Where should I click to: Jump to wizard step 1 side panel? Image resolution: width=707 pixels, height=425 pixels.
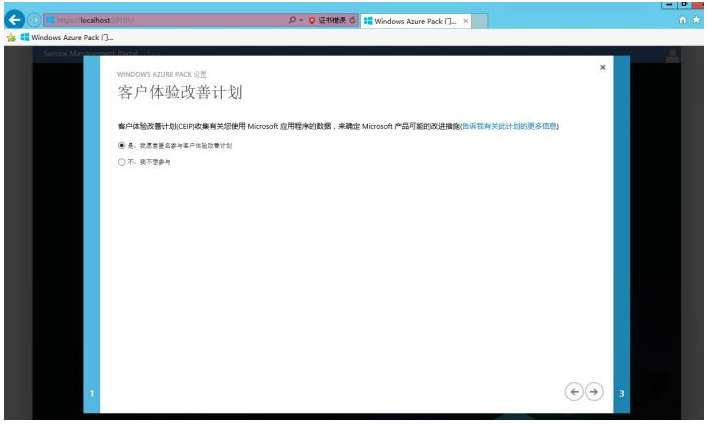pyautogui.click(x=92, y=234)
